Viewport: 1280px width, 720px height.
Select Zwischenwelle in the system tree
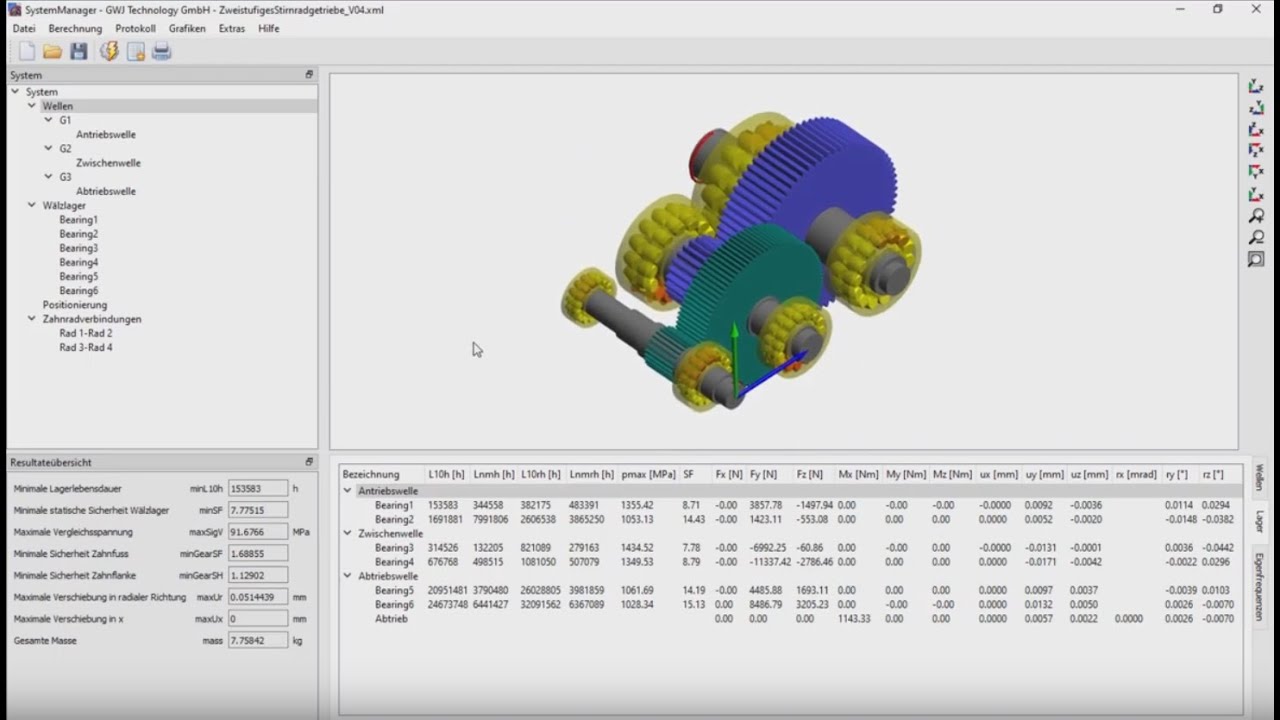point(108,163)
